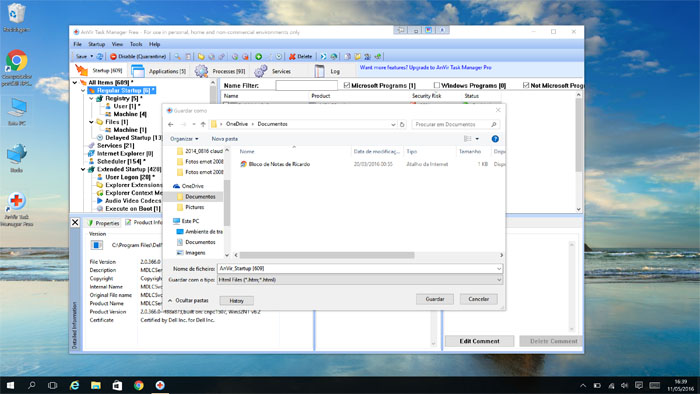Open the Startup menu
The width and height of the screenshot is (700, 394).
point(96,44)
